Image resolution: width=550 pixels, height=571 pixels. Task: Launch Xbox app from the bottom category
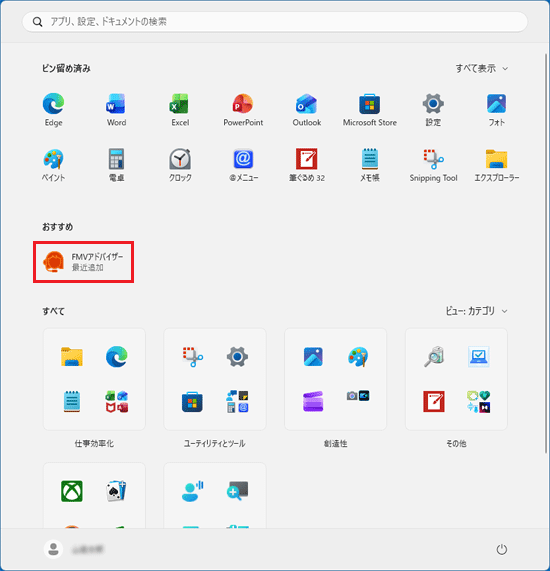[x=72, y=491]
